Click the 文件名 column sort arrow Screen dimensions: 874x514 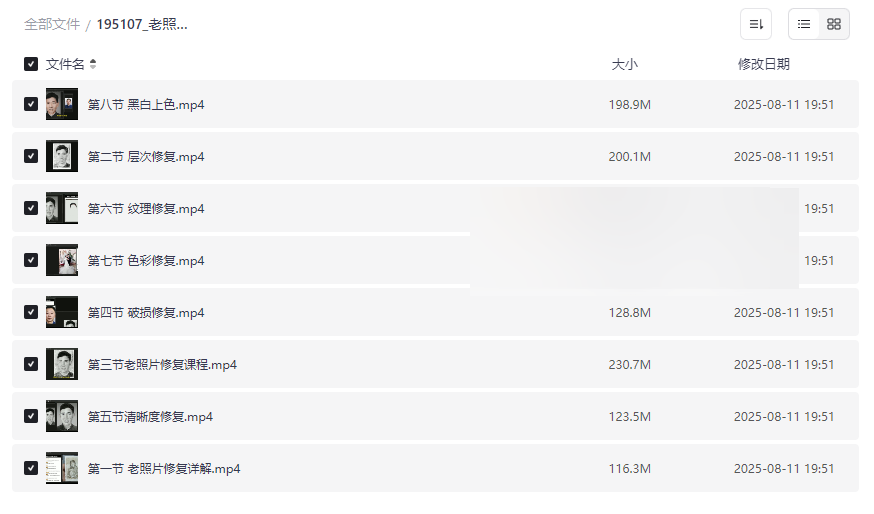[x=93, y=64]
